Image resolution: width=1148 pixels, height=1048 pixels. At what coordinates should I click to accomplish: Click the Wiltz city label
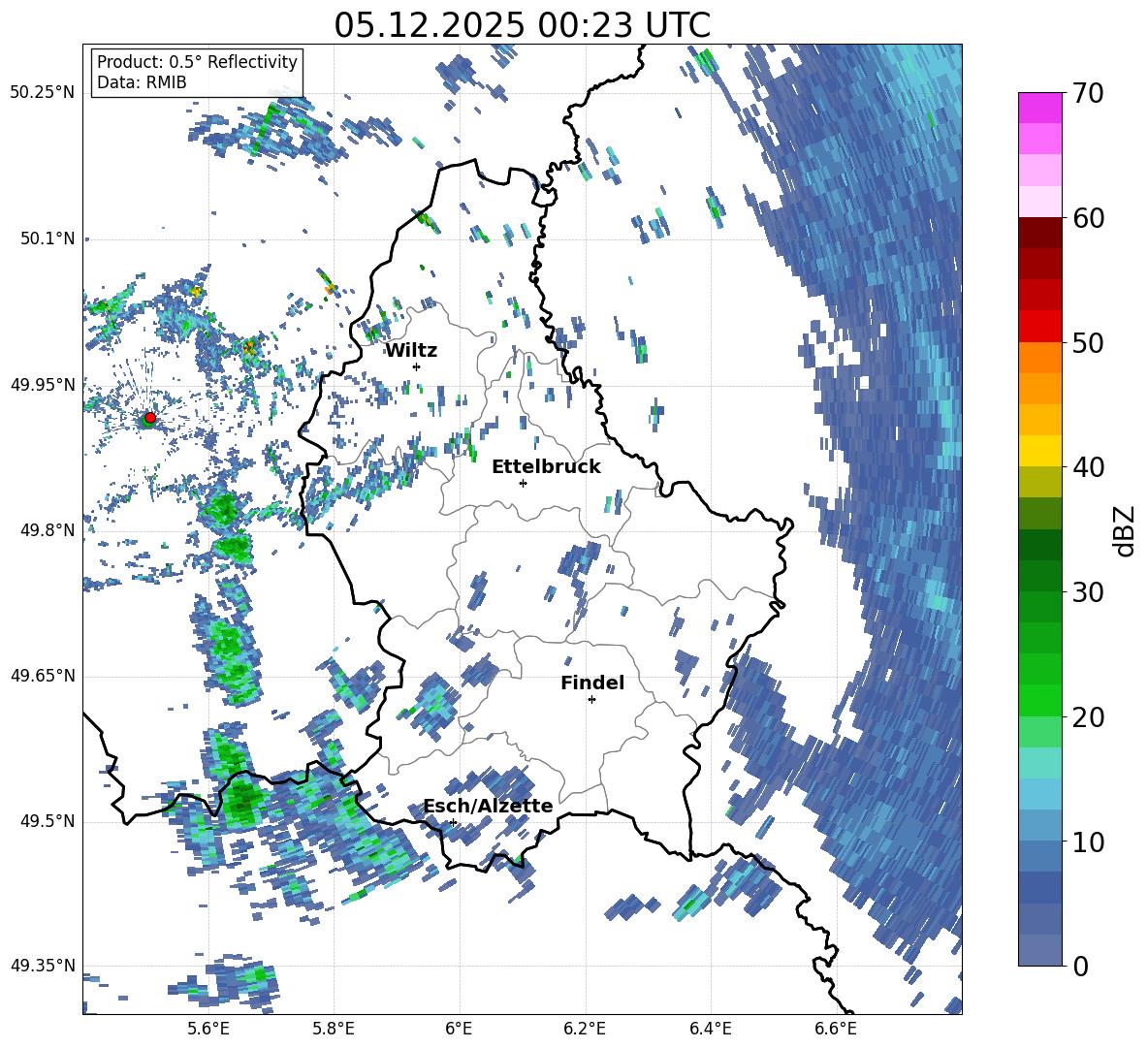411,351
